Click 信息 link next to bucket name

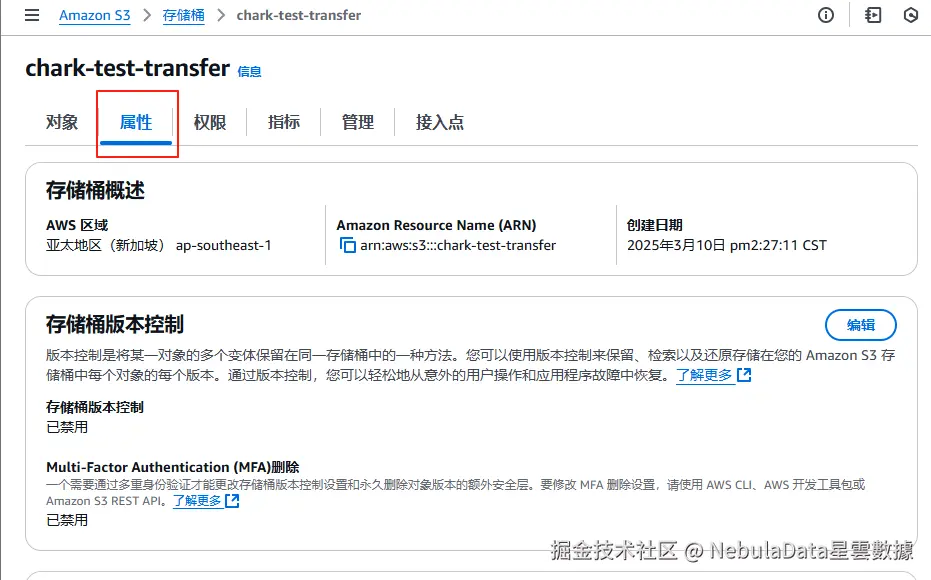click(249, 71)
